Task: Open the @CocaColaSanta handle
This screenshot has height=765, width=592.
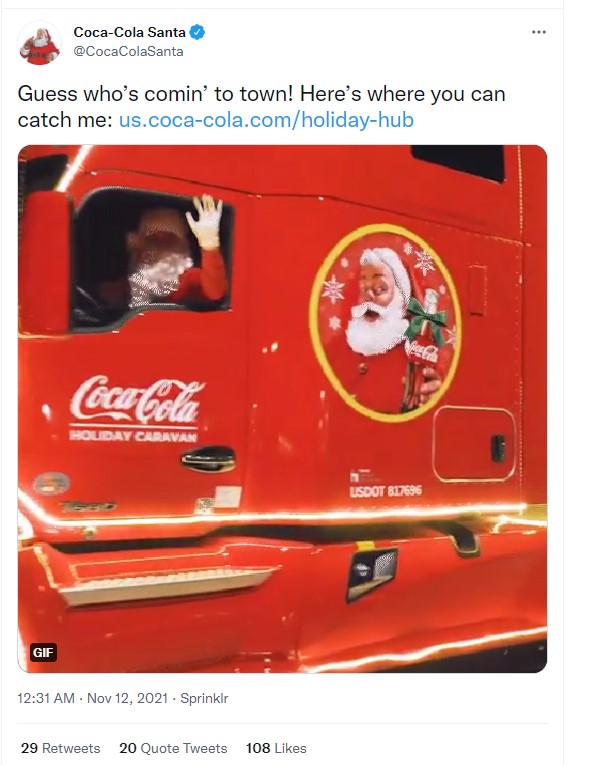Action: [x=128, y=52]
